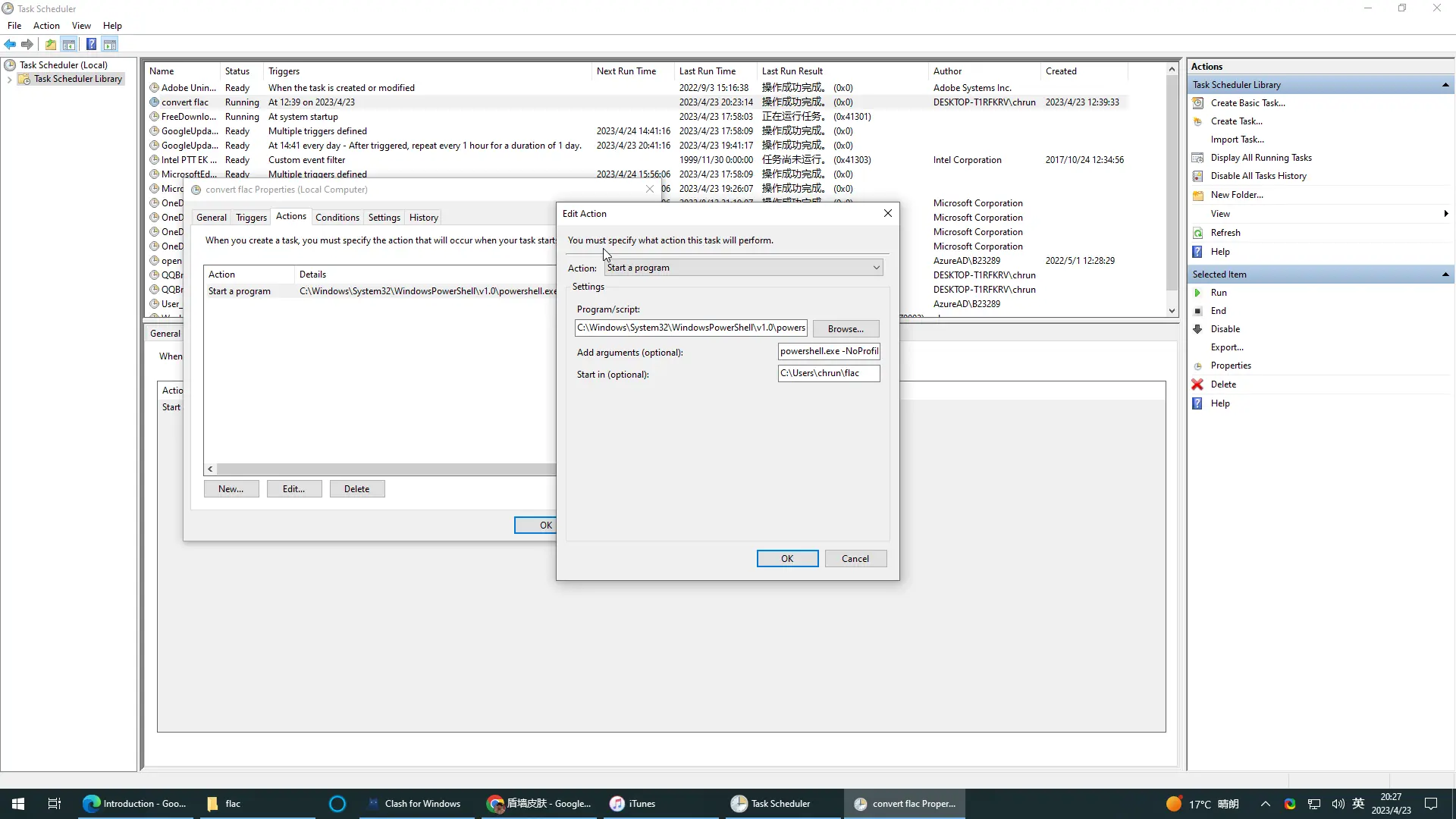Image resolution: width=1456 pixels, height=819 pixels.
Task: Open iTunes from the taskbar
Action: pyautogui.click(x=641, y=803)
